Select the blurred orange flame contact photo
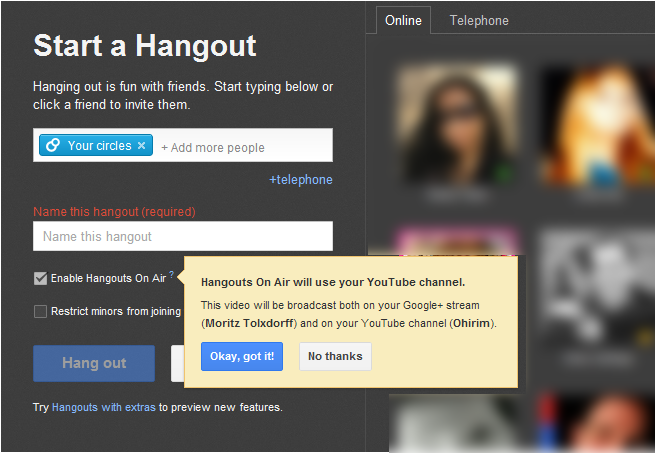The width and height of the screenshot is (655, 453). coord(597,125)
